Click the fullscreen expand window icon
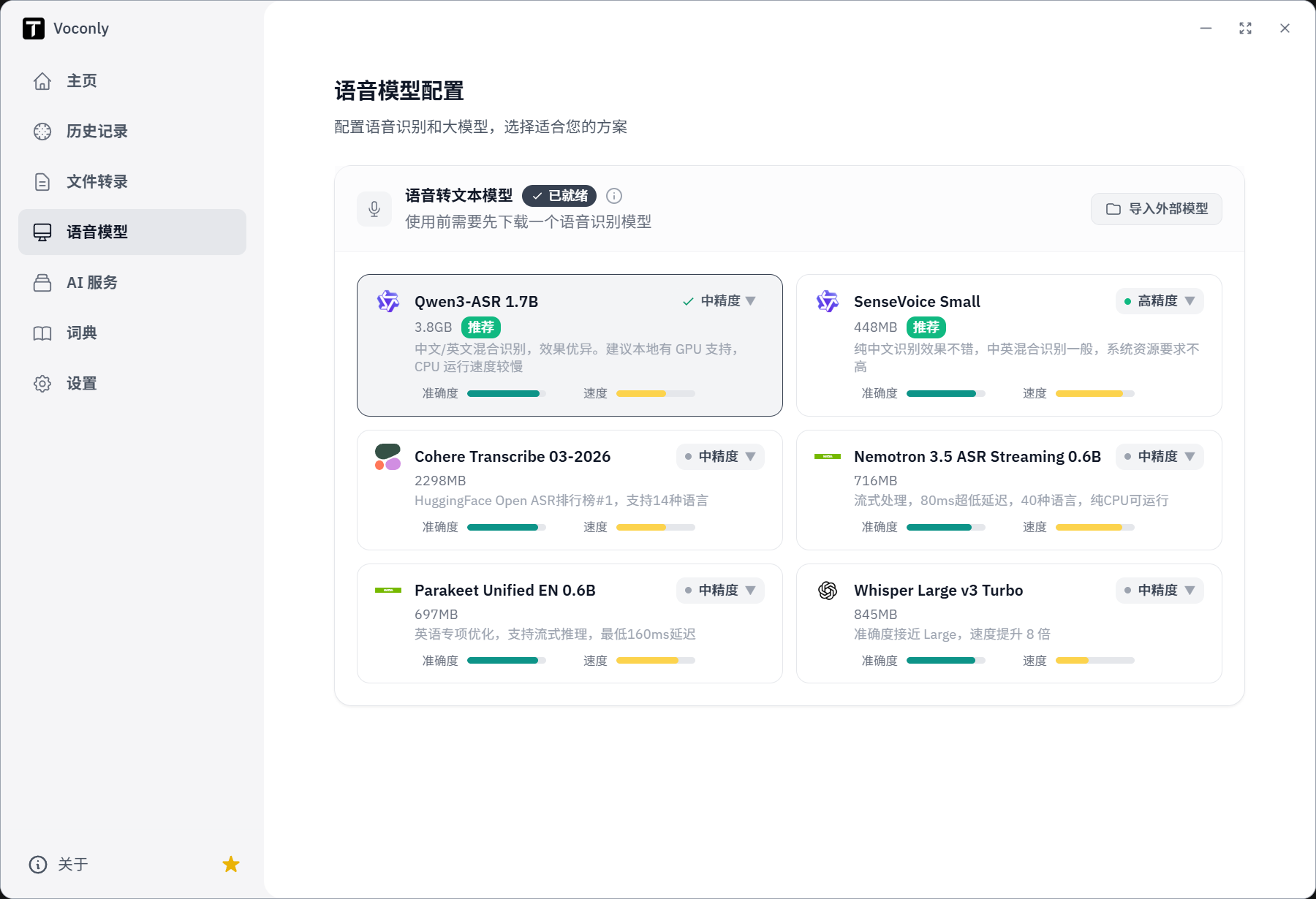The image size is (1316, 899). click(1246, 29)
